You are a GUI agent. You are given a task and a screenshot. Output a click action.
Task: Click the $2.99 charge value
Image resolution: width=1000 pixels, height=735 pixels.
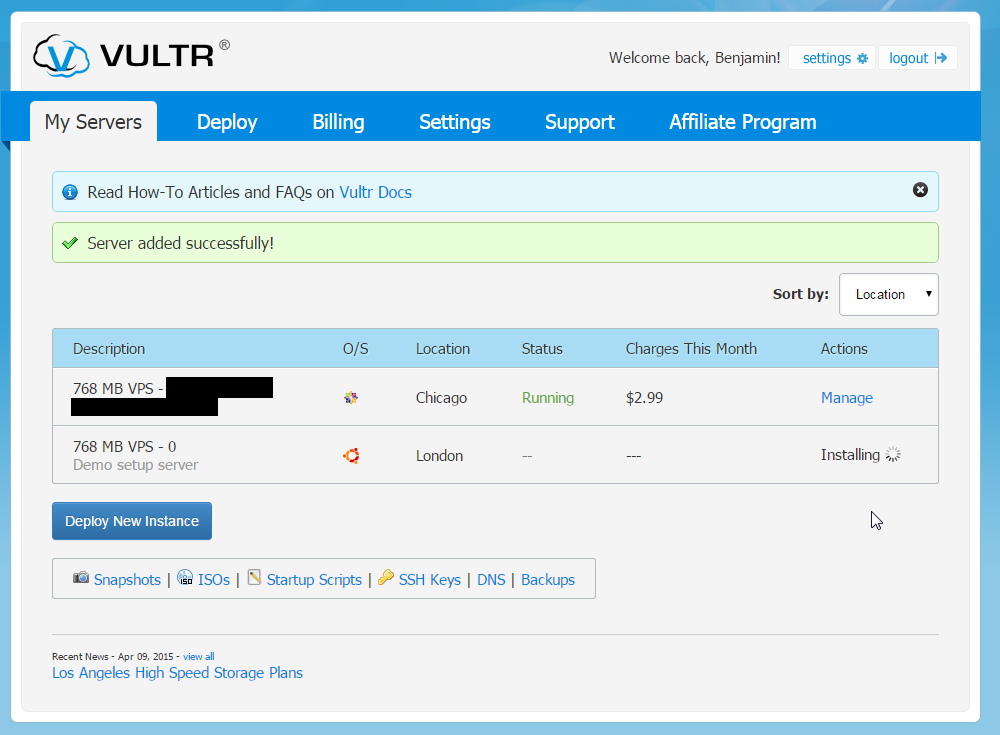pos(644,397)
